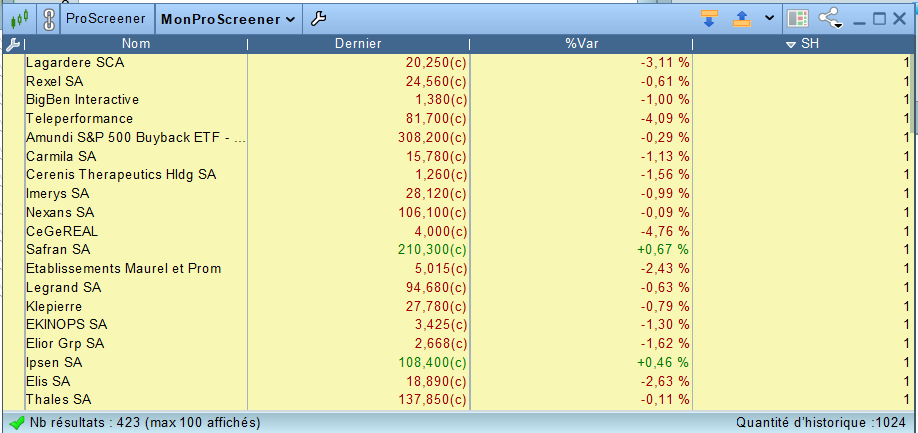Click the green checkmark status icon
Viewport: 918px width, 433px height.
coord(16,422)
